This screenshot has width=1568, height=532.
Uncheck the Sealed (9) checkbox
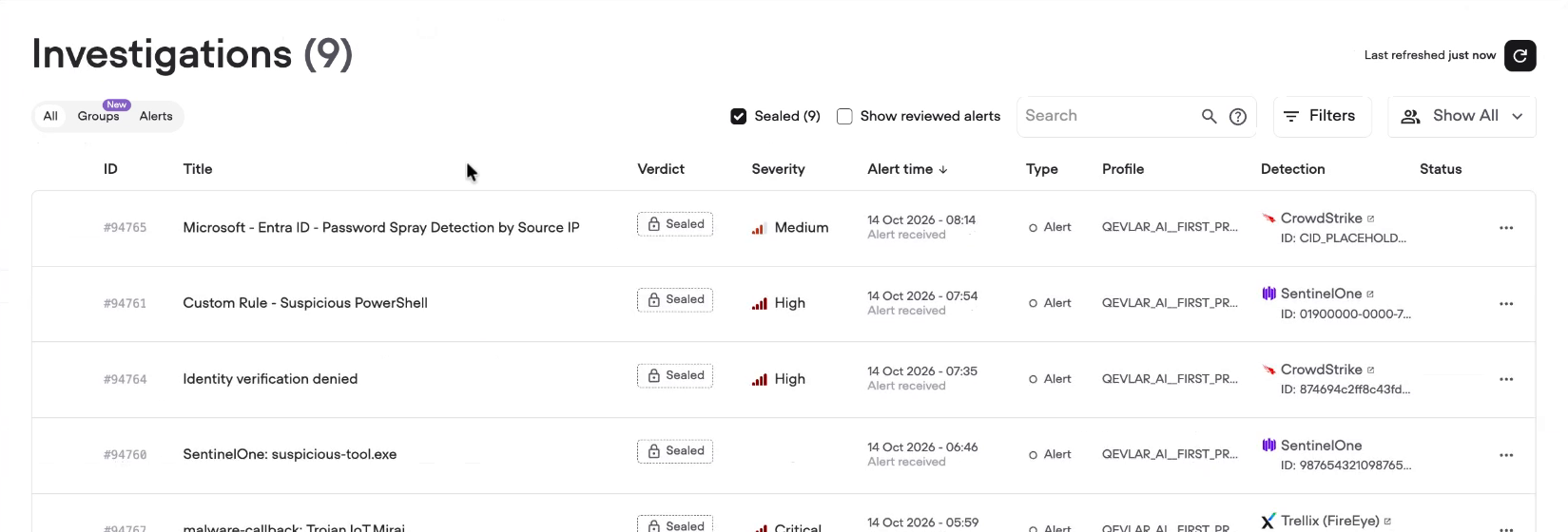point(738,116)
